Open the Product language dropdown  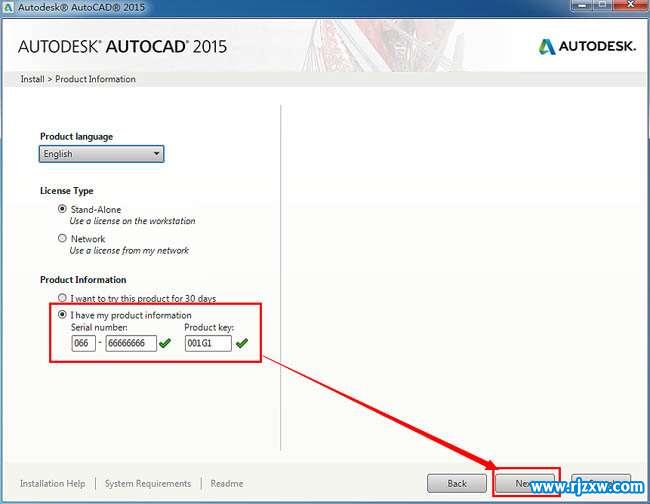coord(102,154)
